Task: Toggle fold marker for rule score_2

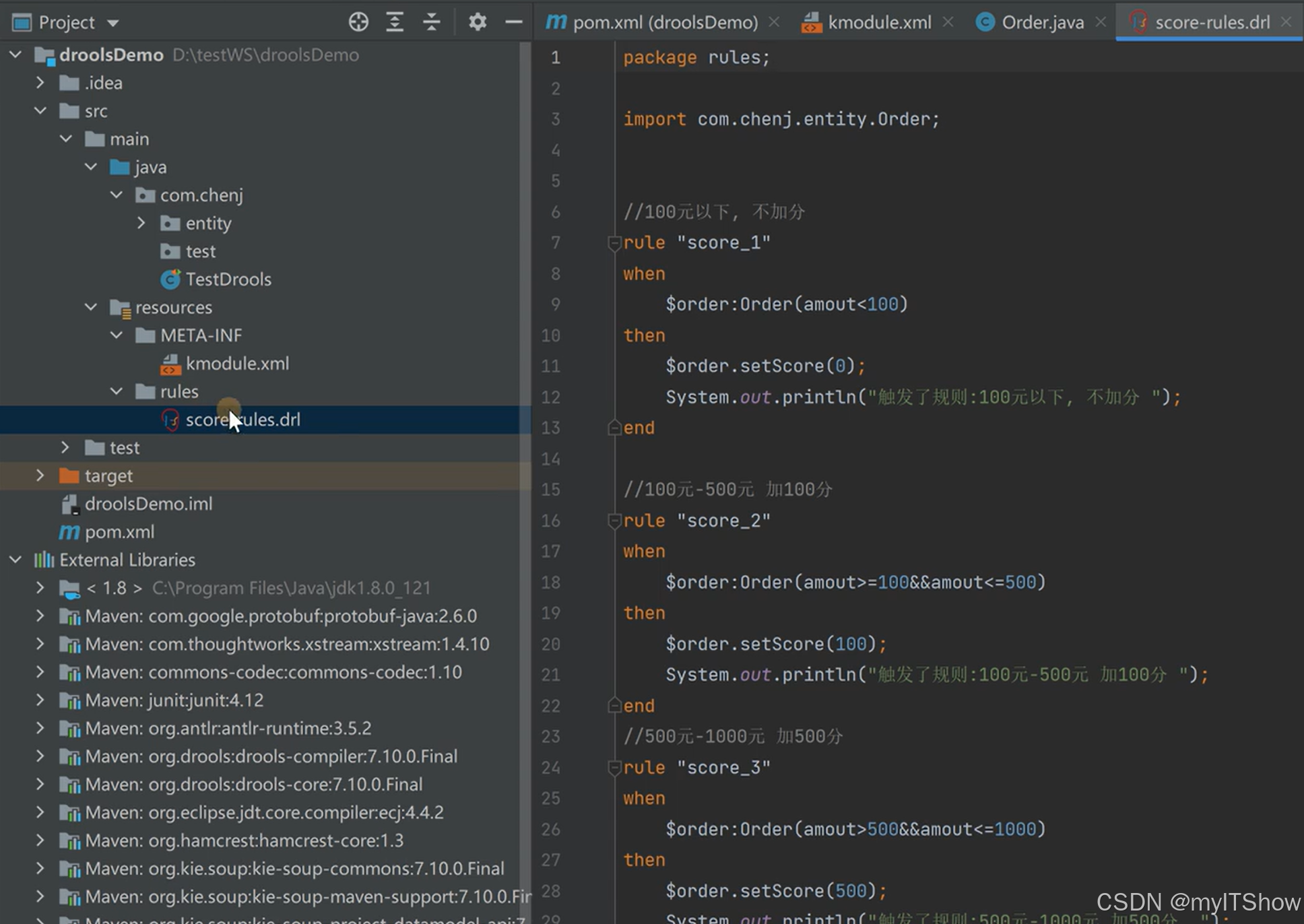Action: click(x=614, y=521)
